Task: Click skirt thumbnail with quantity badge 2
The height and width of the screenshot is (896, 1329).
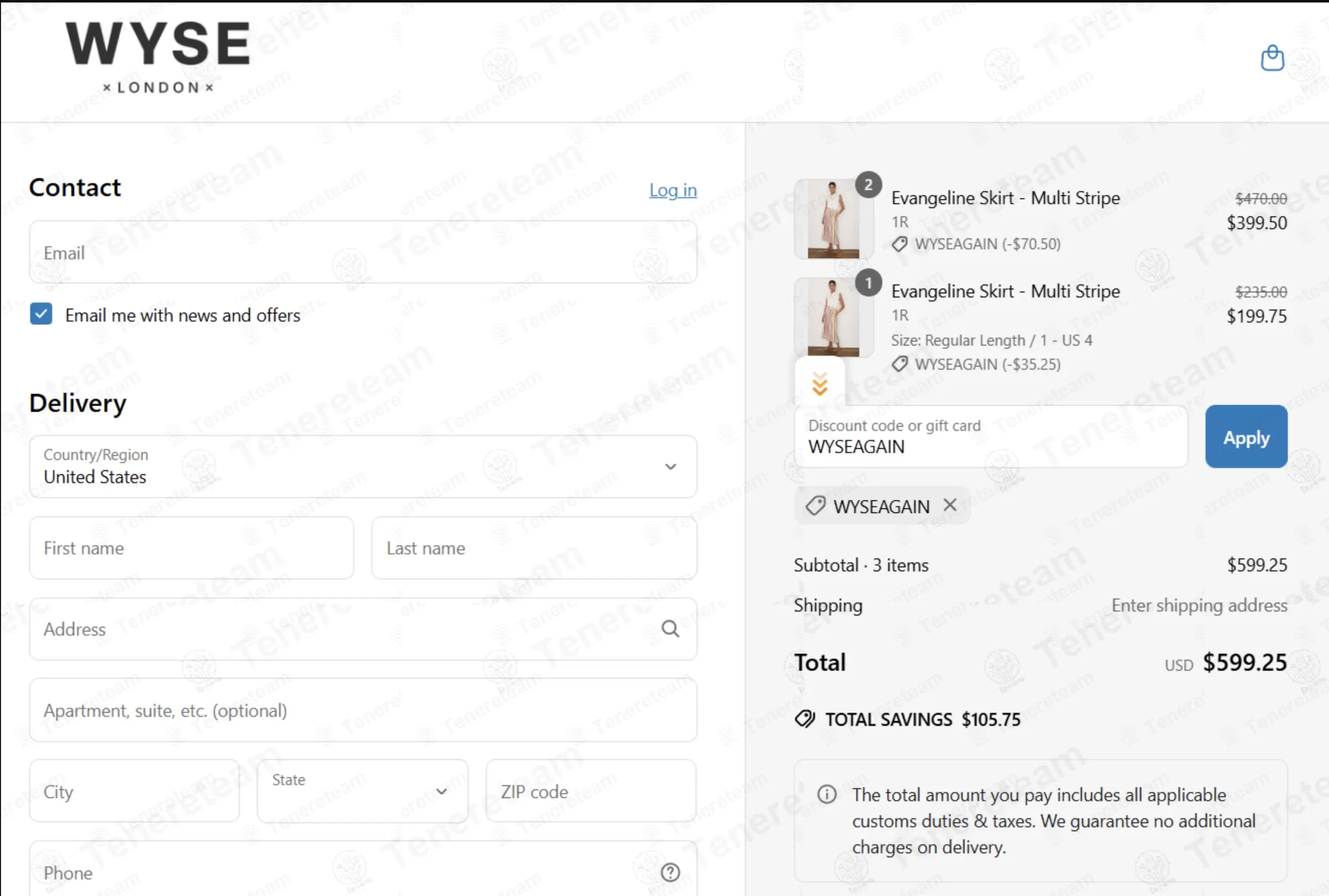Action: pyautogui.click(x=834, y=219)
